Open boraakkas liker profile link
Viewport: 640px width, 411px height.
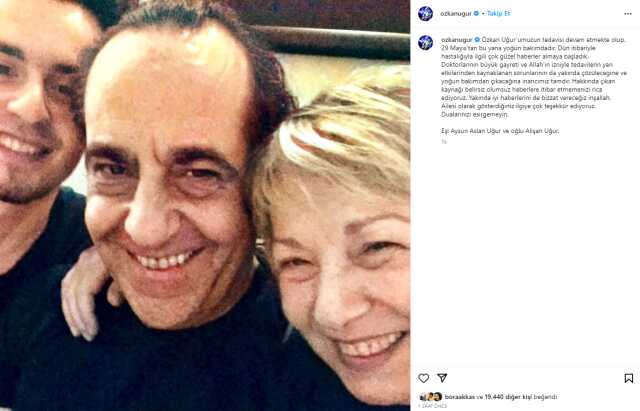click(x=460, y=396)
